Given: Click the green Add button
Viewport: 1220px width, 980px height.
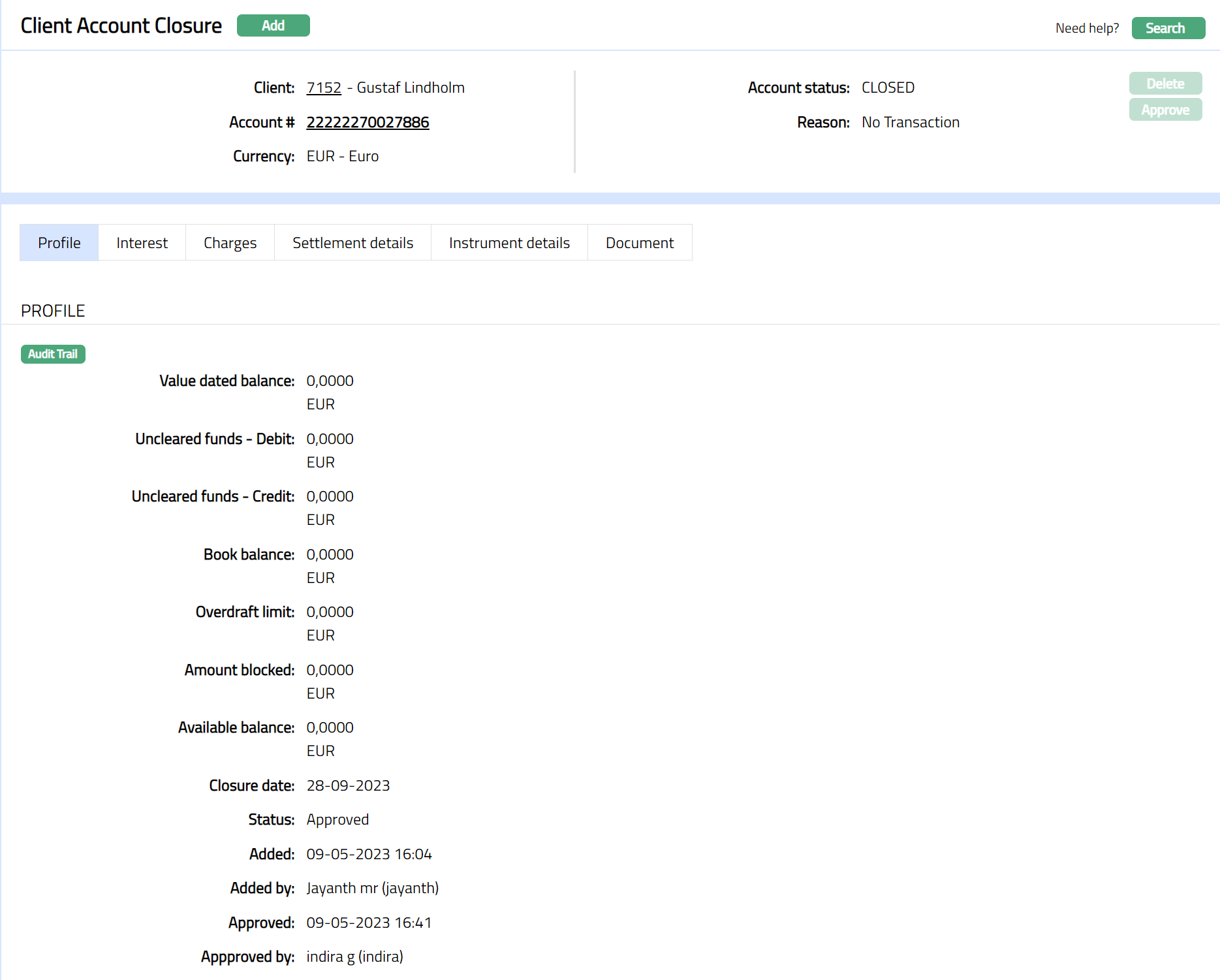Looking at the screenshot, I should [273, 25].
